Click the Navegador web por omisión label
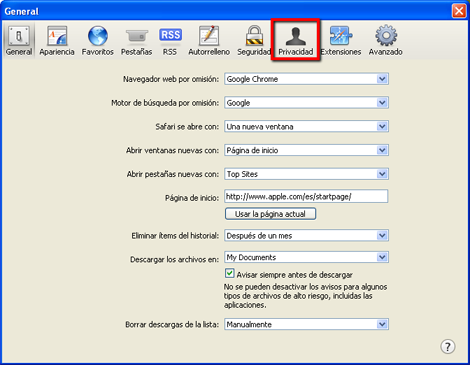Viewport: 470px width, 365px height. tap(171, 79)
